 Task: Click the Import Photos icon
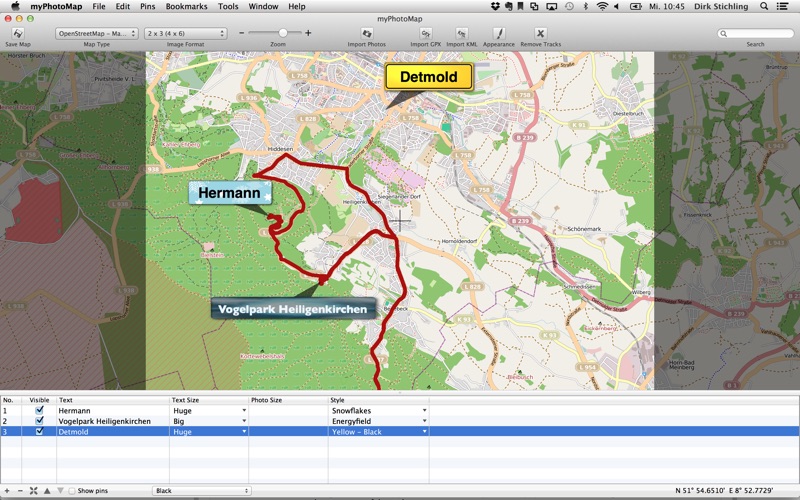[x=366, y=34]
